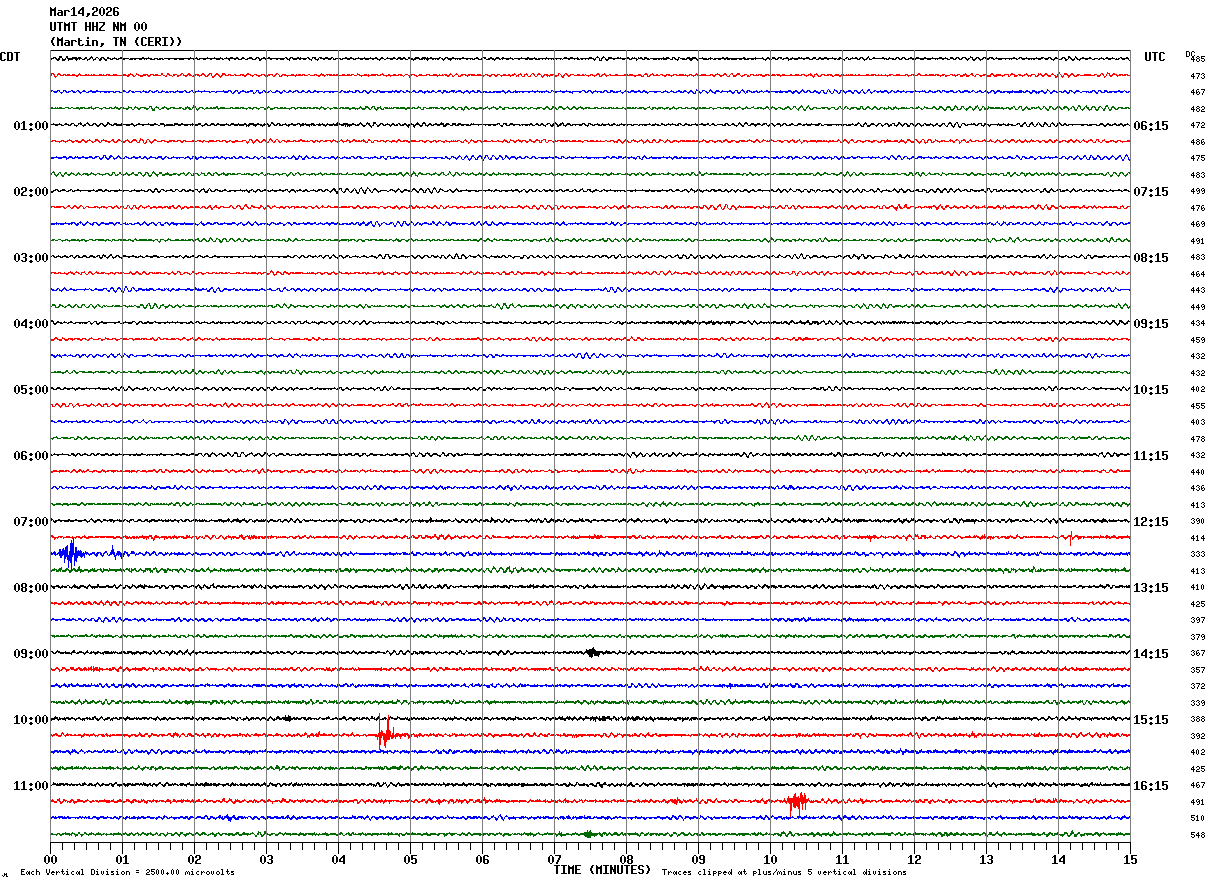1210x886 pixels.
Task: Click the 11:15 UTC row label
Action: 1151,456
